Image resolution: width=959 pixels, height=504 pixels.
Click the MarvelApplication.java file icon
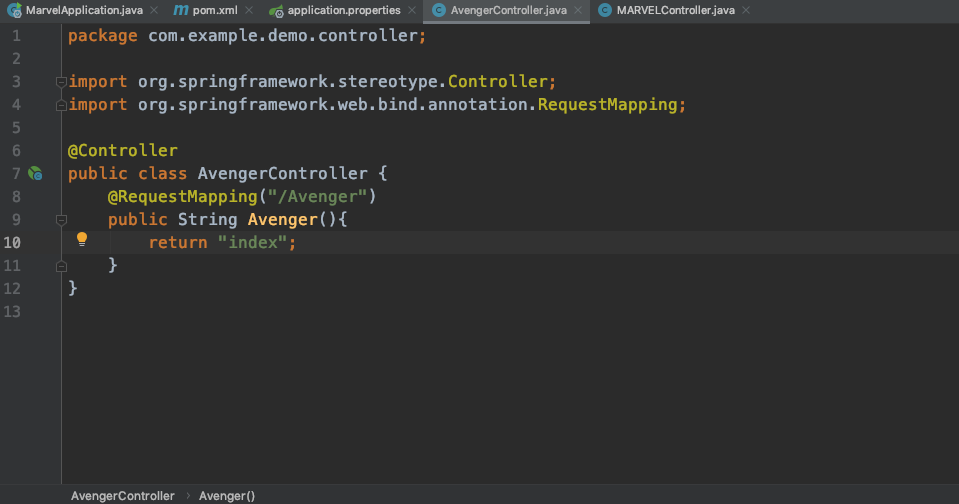14,10
